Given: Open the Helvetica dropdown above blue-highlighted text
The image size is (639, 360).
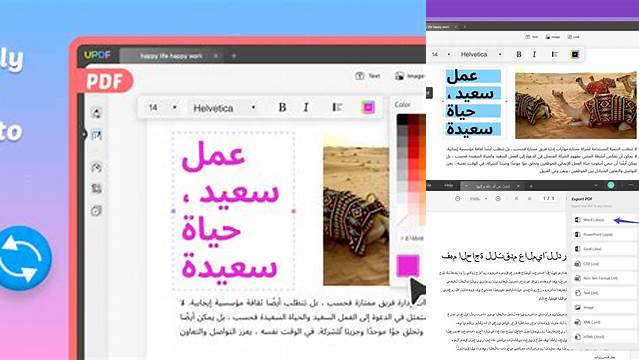Looking at the screenshot, I should pyautogui.click(x=481, y=54).
